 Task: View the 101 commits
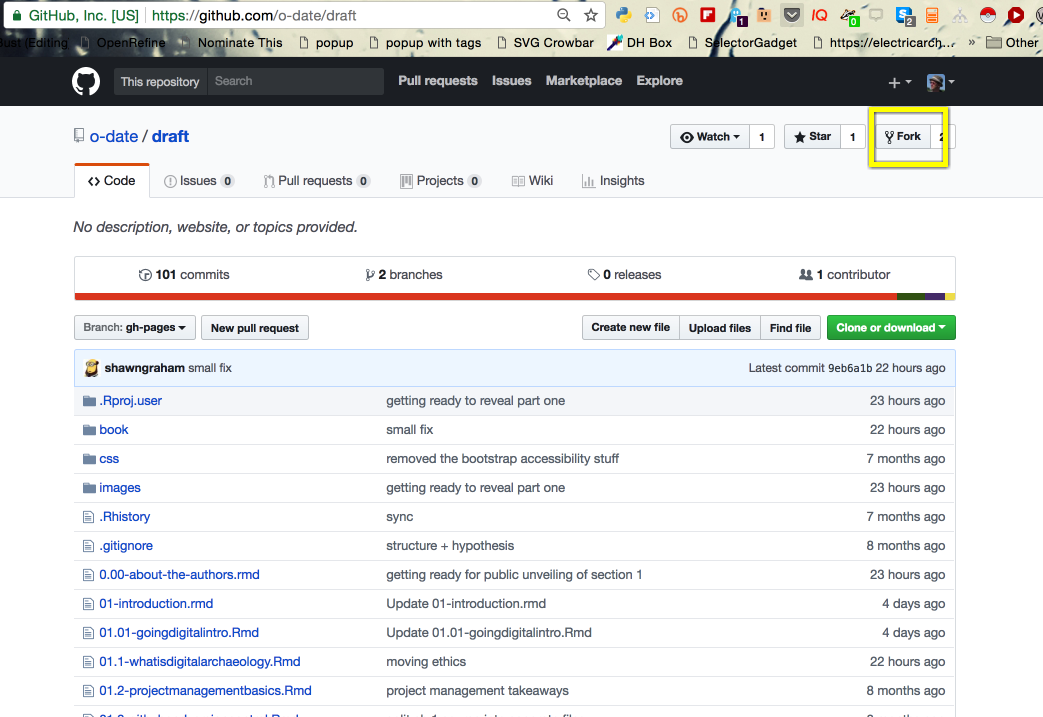(x=184, y=275)
